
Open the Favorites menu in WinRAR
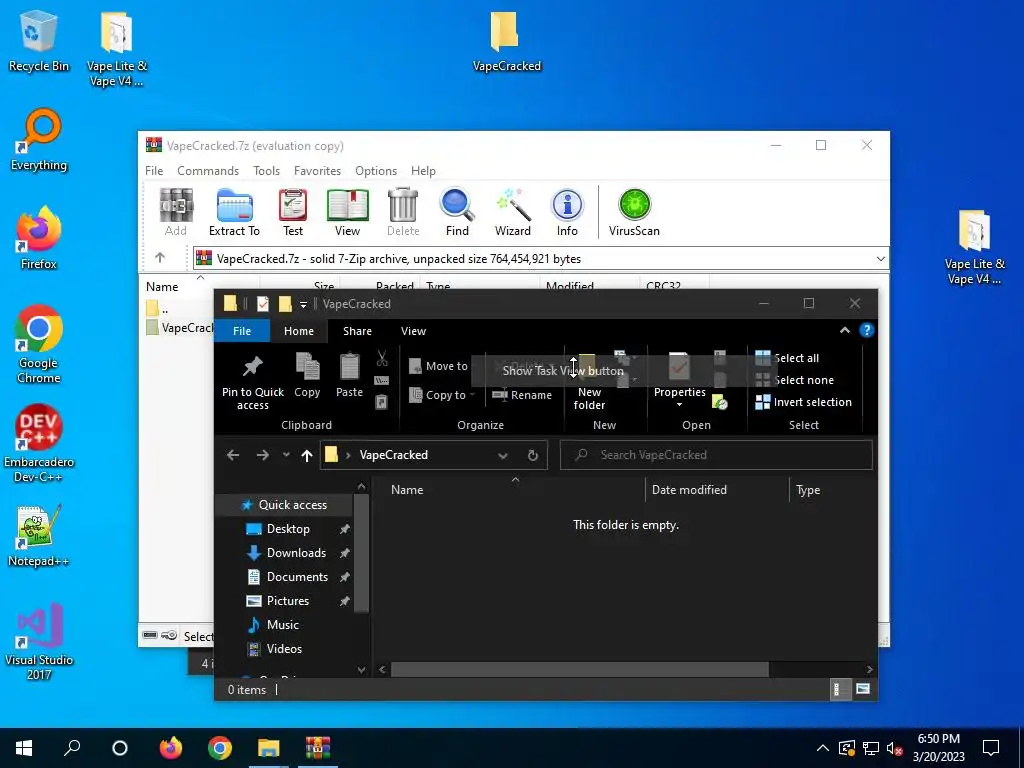point(317,170)
